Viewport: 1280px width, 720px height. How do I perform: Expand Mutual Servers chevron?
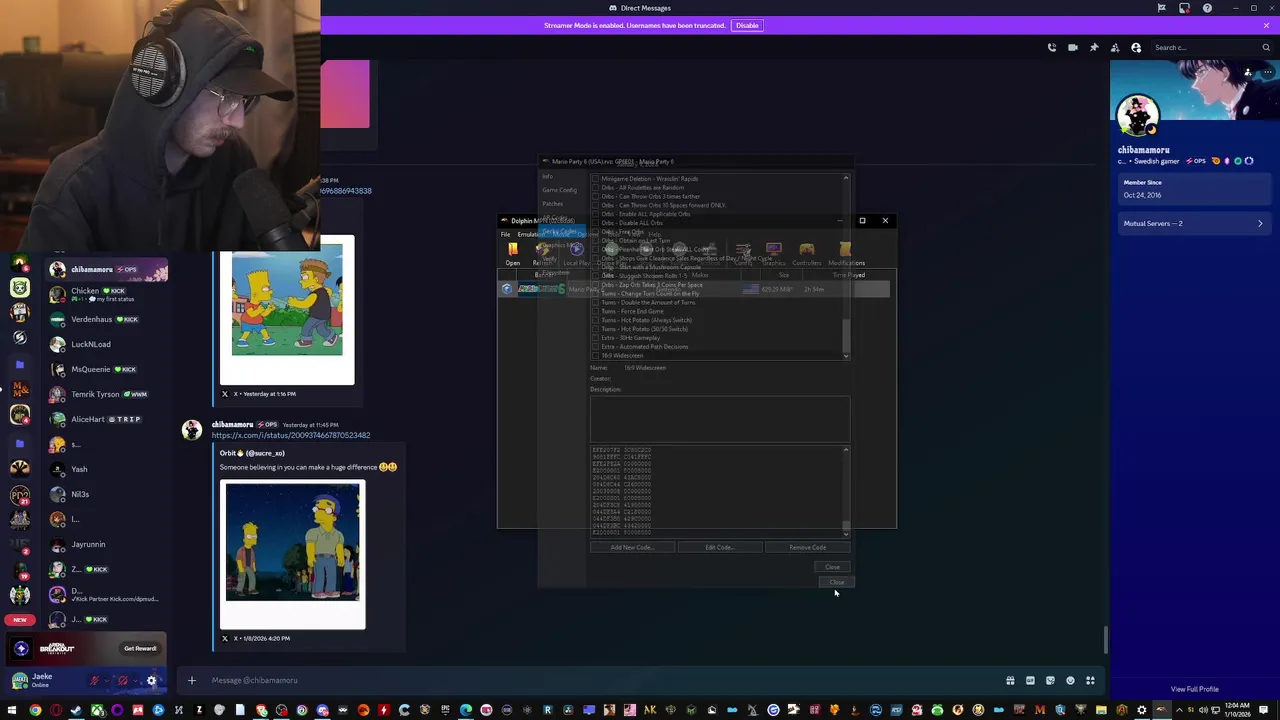tap(1260, 223)
